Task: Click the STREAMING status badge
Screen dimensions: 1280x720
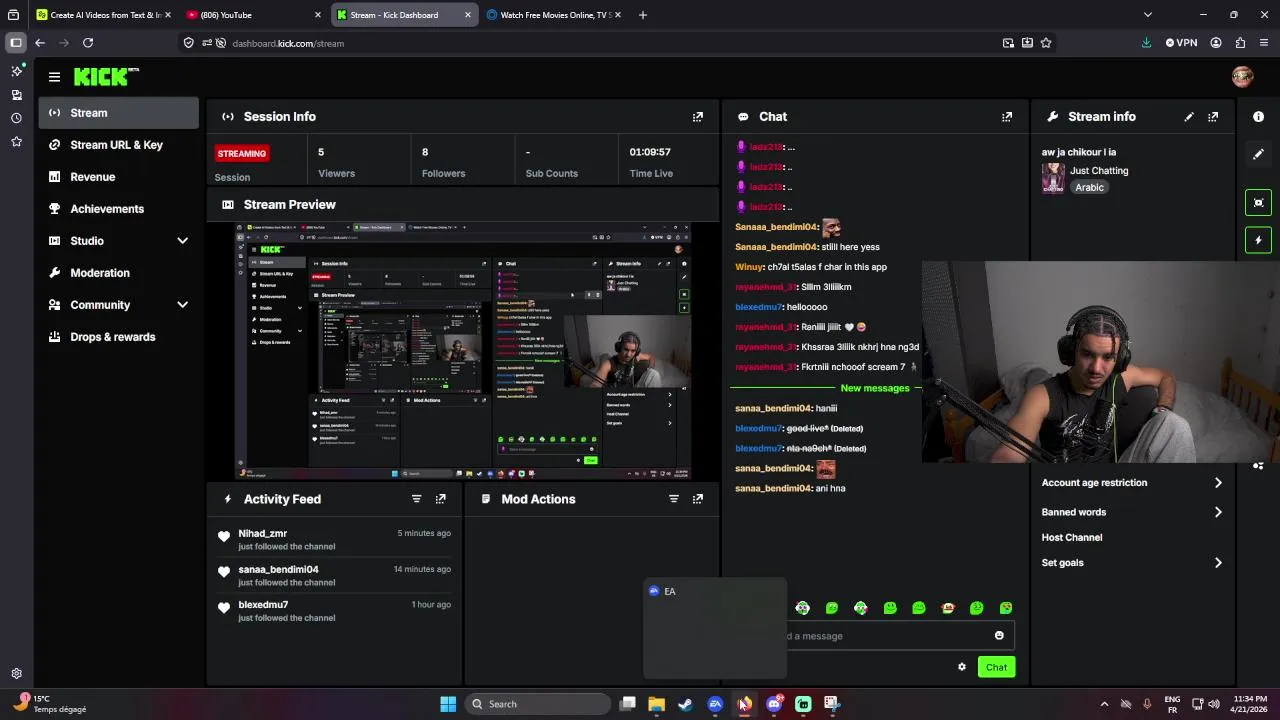Action: [242, 153]
